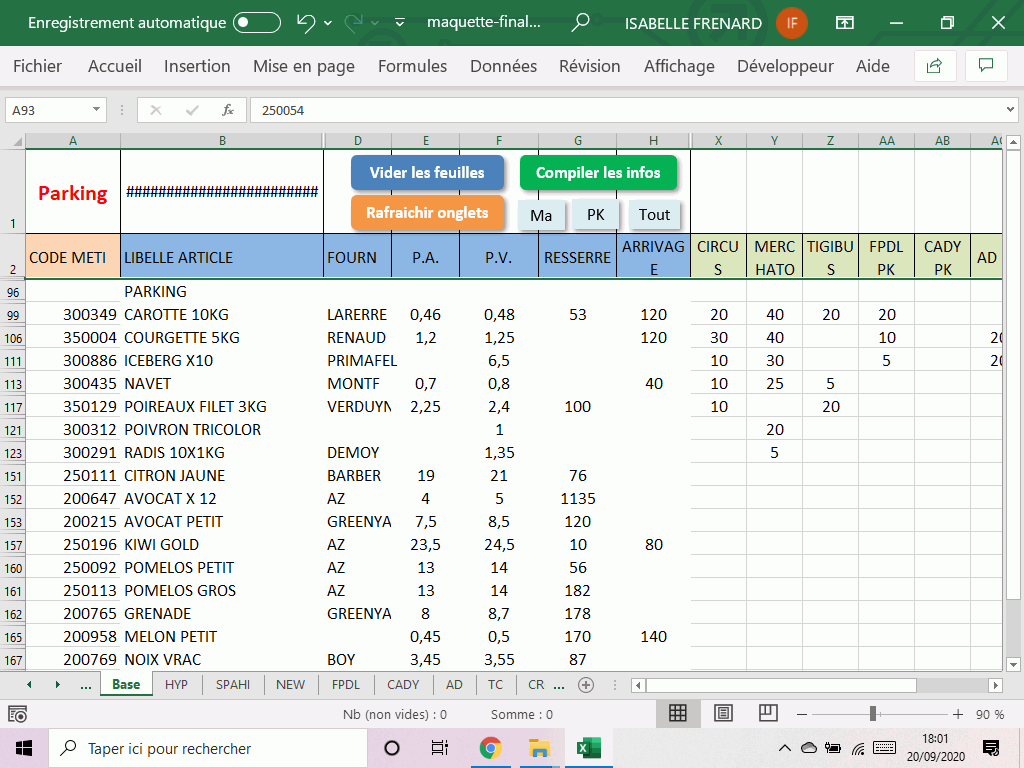The height and width of the screenshot is (768, 1024).
Task: Click the Undo arrow icon
Action: coord(306,22)
